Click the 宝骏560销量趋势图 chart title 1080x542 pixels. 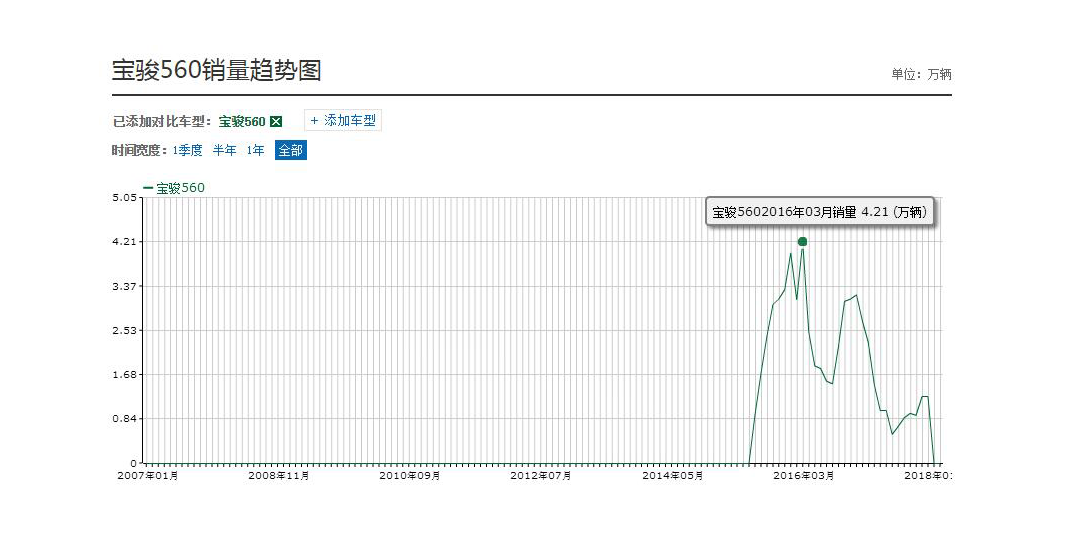tap(216, 71)
